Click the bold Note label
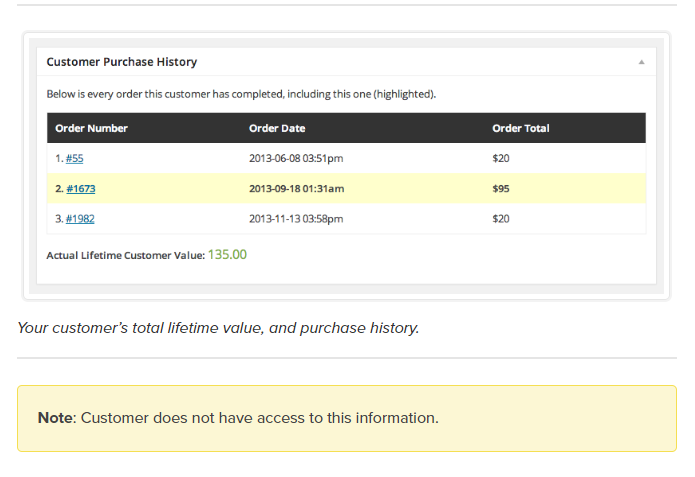695x477 pixels. pyautogui.click(x=56, y=418)
